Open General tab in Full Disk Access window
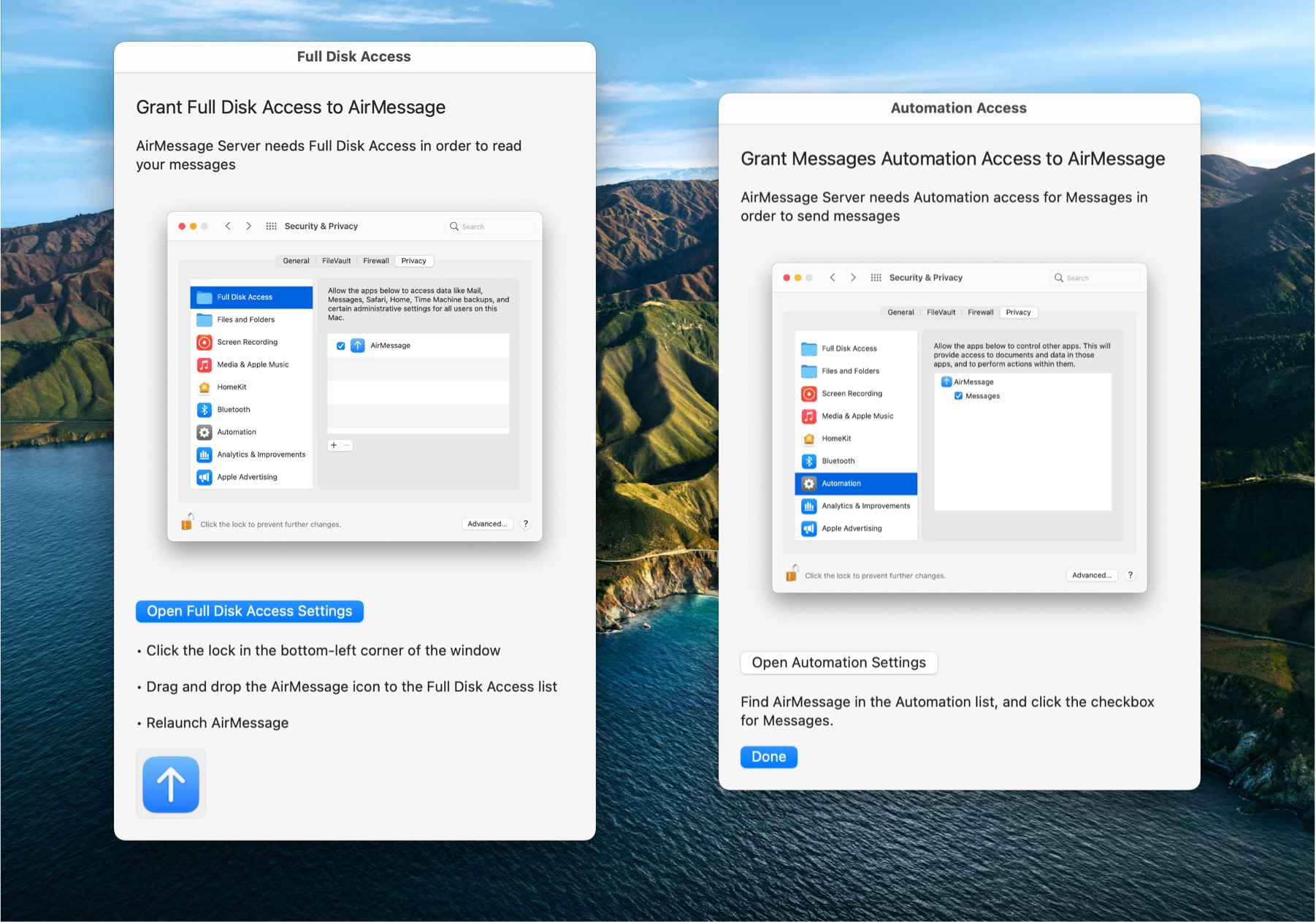The height and width of the screenshot is (922, 1316). point(296,261)
